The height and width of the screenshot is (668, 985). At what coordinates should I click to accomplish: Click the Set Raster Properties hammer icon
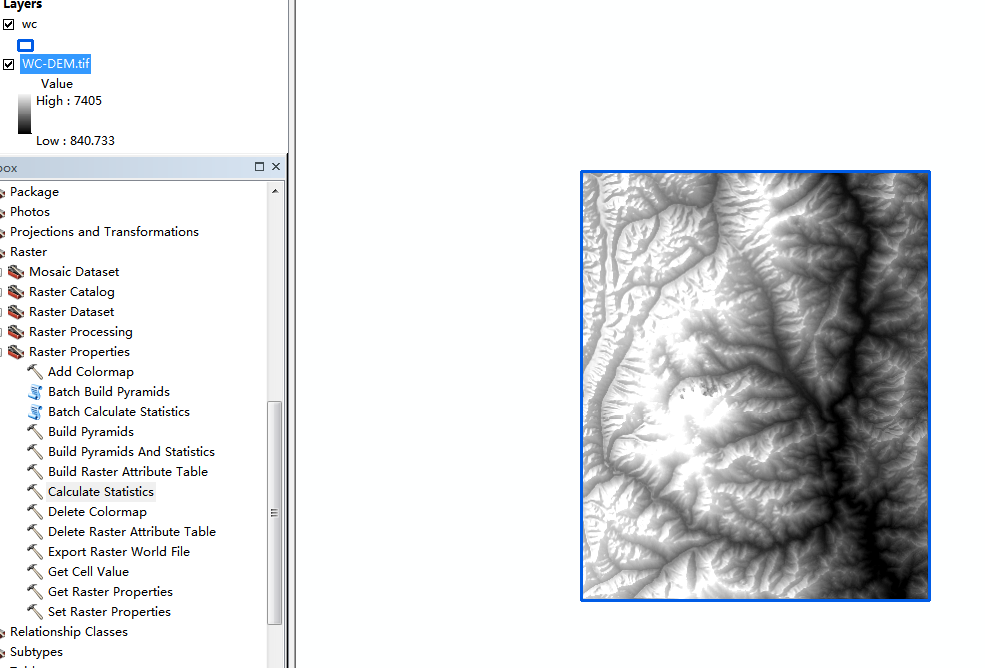(x=35, y=611)
